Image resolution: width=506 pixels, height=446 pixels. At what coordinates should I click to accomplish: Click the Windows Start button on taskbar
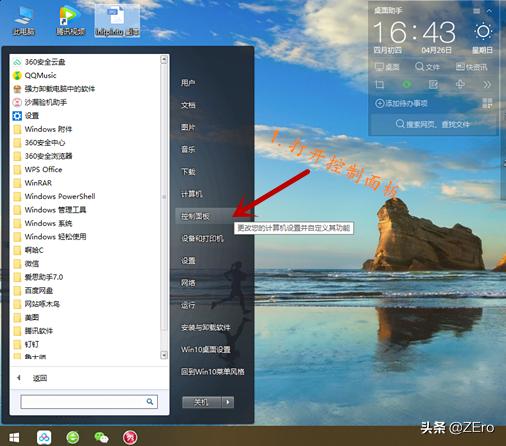14,437
